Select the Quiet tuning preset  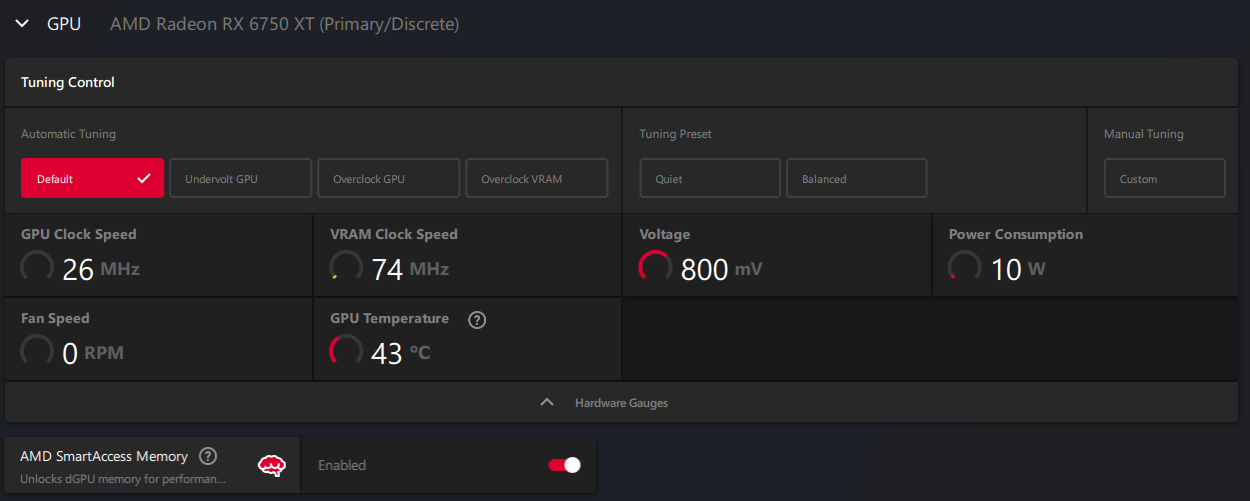(x=710, y=178)
